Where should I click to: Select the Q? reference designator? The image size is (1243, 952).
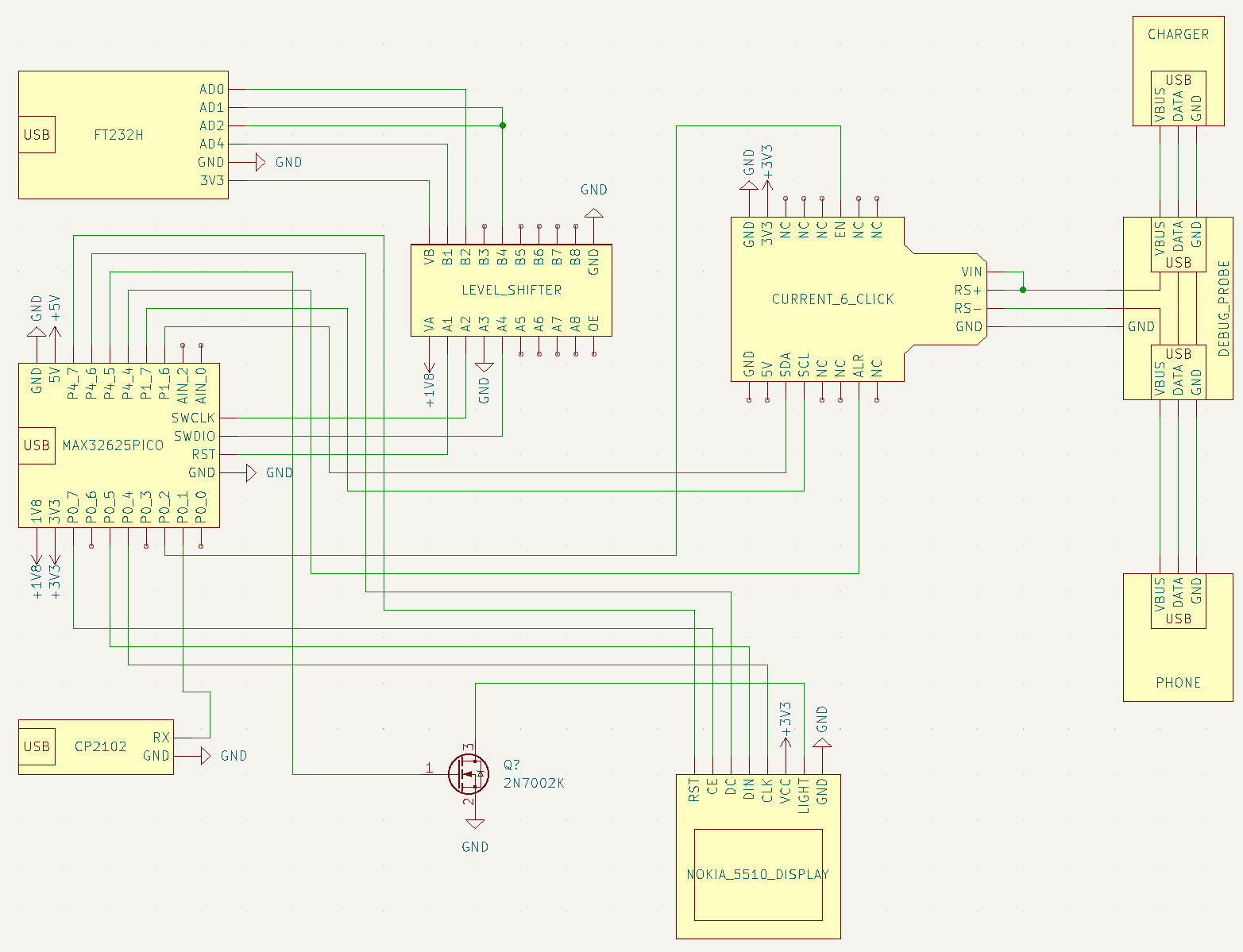[511, 765]
